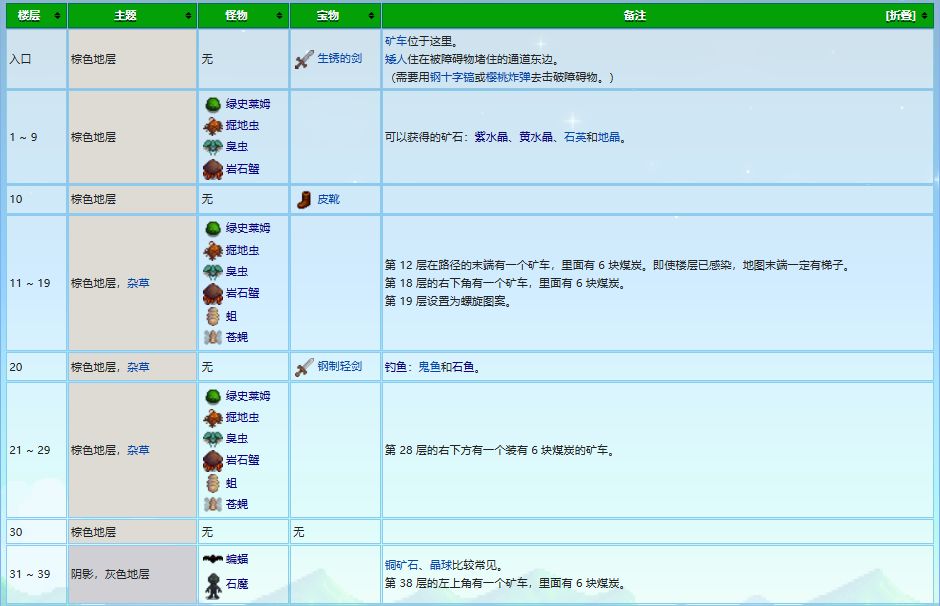Open 岩石蟹 text link in 21 ~ 29 row

[x=242, y=460]
